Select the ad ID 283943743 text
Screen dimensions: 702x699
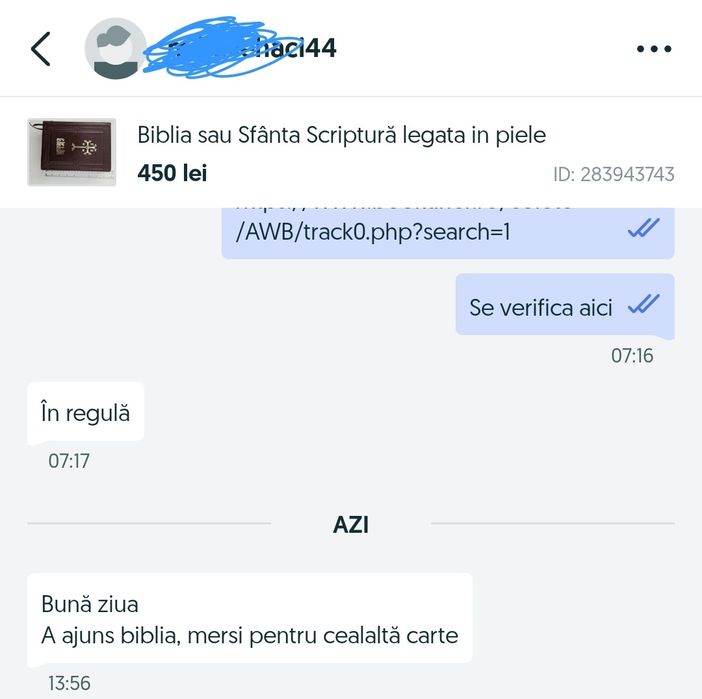click(614, 174)
